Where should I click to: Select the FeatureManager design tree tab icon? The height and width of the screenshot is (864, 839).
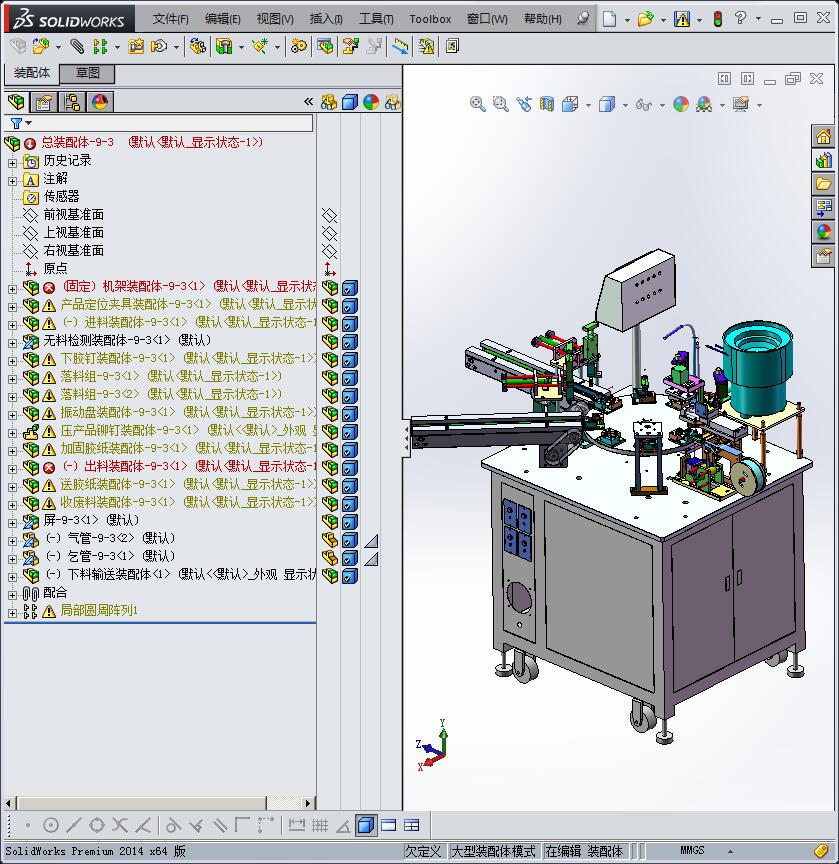click(17, 102)
